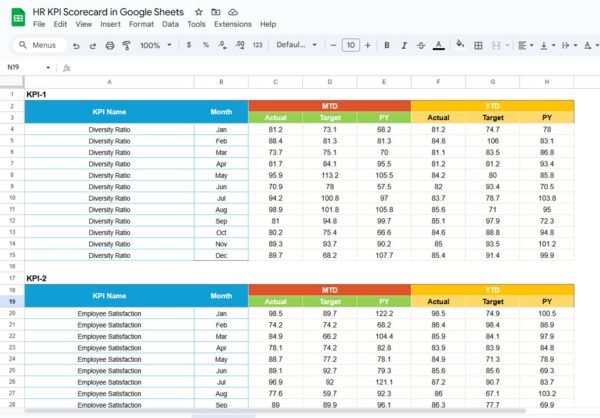The width and height of the screenshot is (600, 418).
Task: Toggle italic formatting
Action: point(404,45)
